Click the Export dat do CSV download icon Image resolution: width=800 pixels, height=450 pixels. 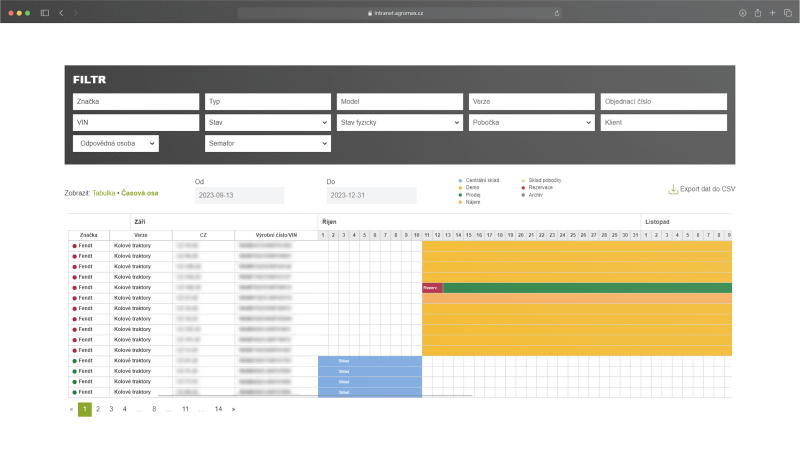pyautogui.click(x=673, y=189)
